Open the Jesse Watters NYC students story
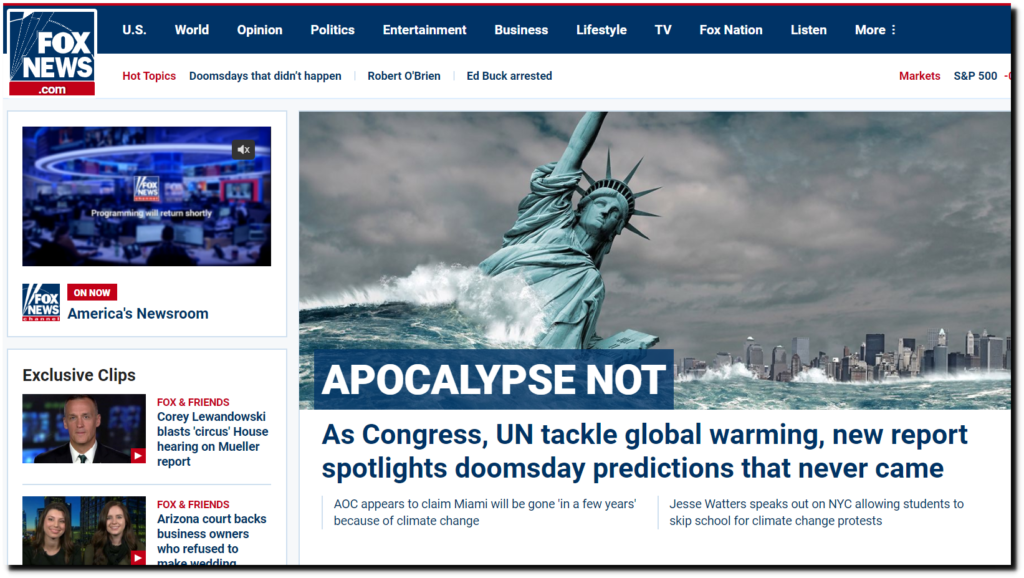1024x578 pixels. [816, 512]
